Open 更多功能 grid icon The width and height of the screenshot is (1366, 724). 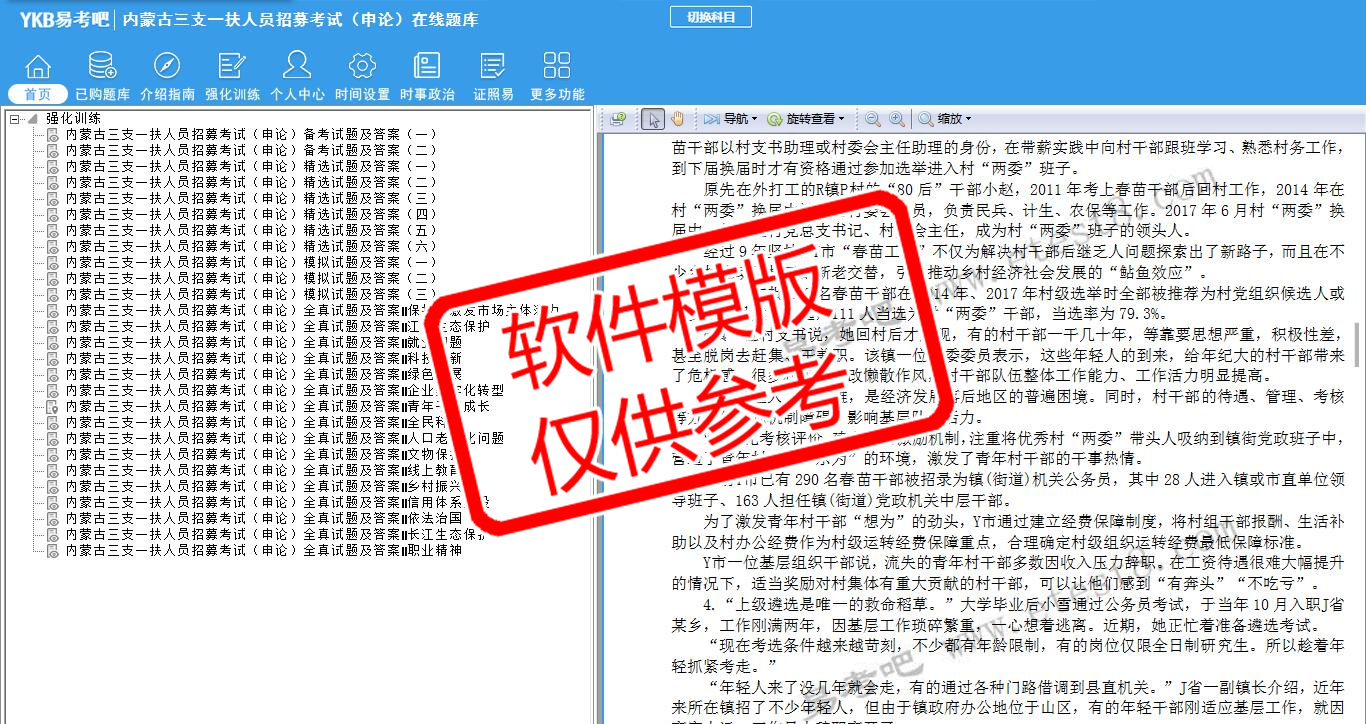tap(557, 67)
